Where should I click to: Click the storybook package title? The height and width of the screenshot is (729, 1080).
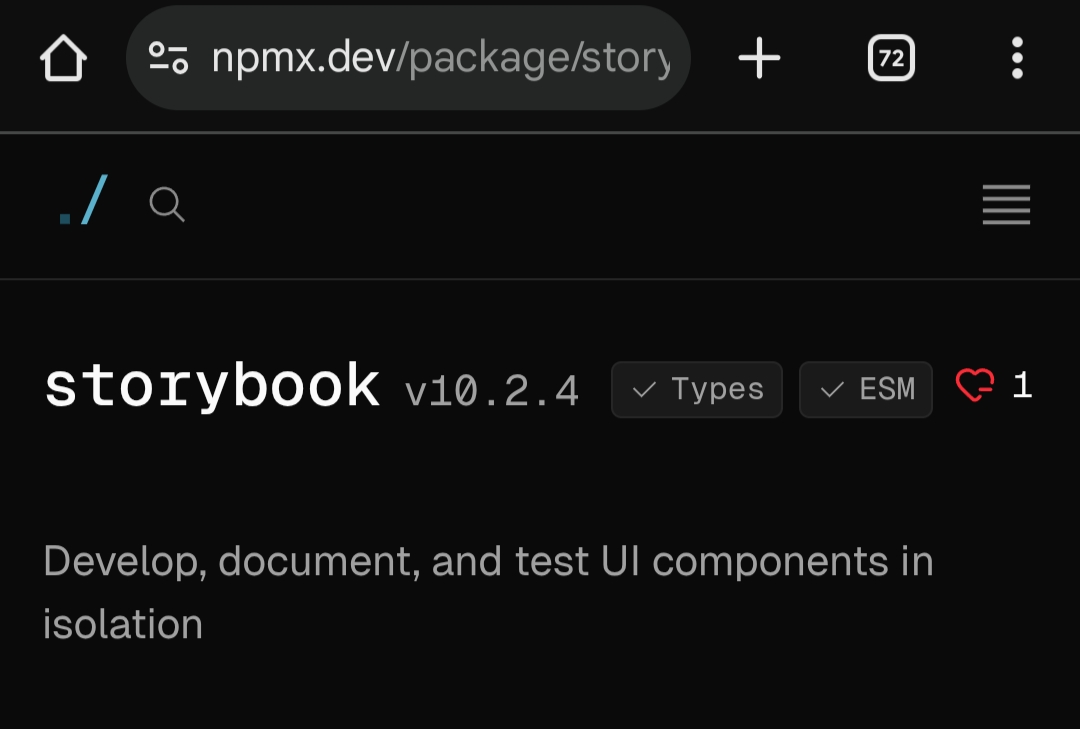pos(212,387)
